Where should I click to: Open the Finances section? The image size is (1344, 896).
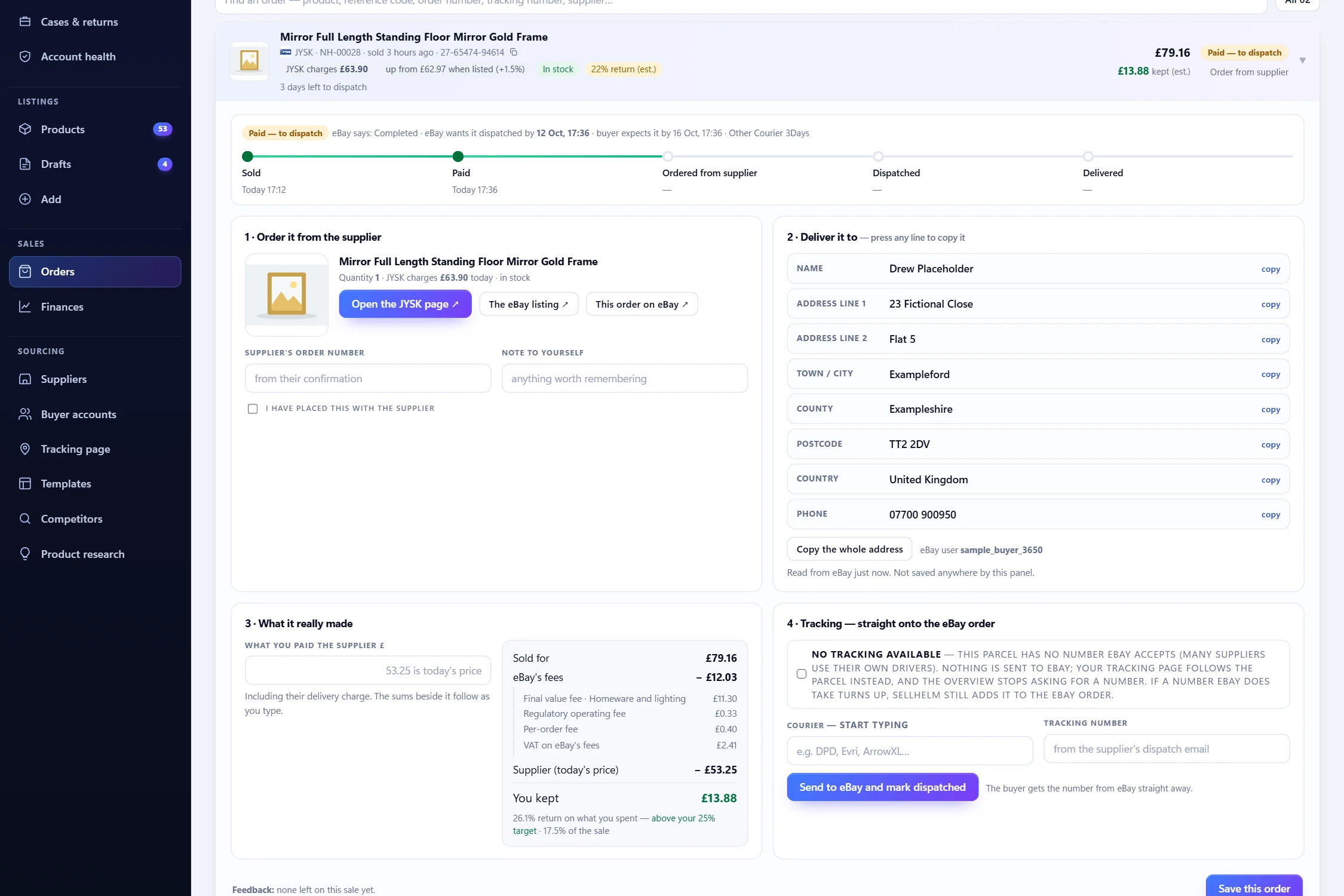[95, 306]
